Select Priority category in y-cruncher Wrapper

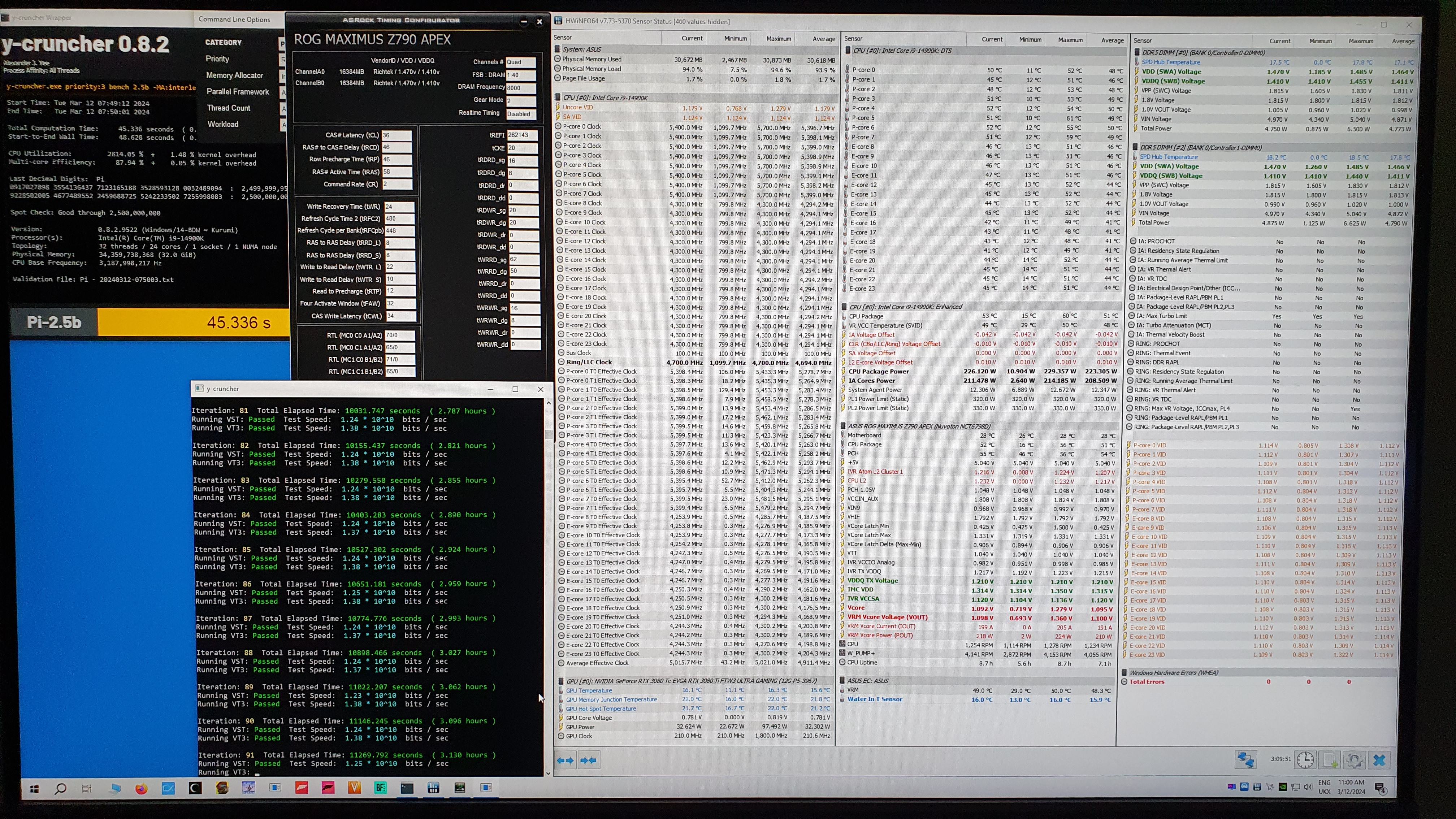point(218,59)
